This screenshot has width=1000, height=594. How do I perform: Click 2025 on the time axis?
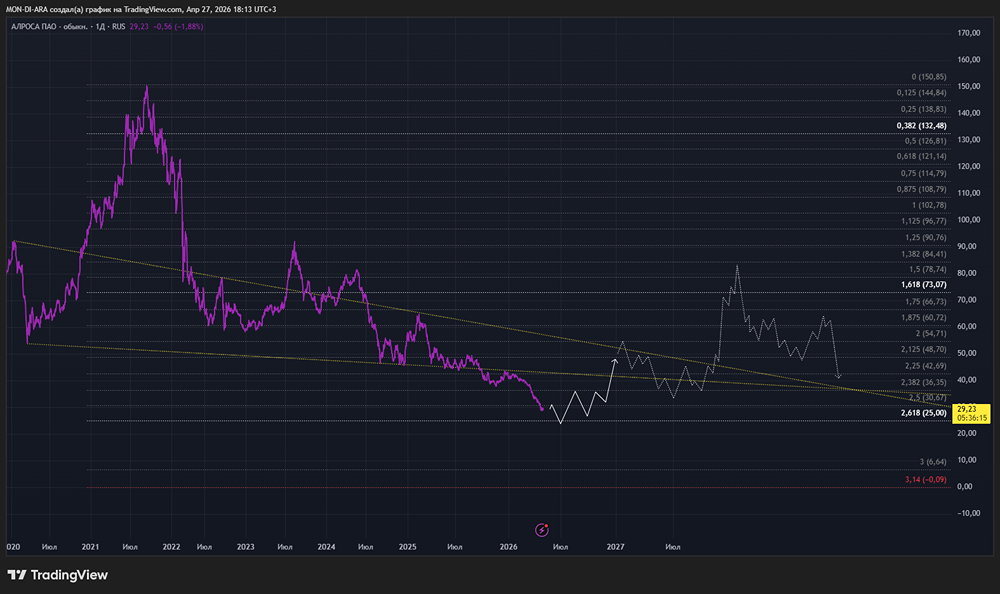click(407, 547)
